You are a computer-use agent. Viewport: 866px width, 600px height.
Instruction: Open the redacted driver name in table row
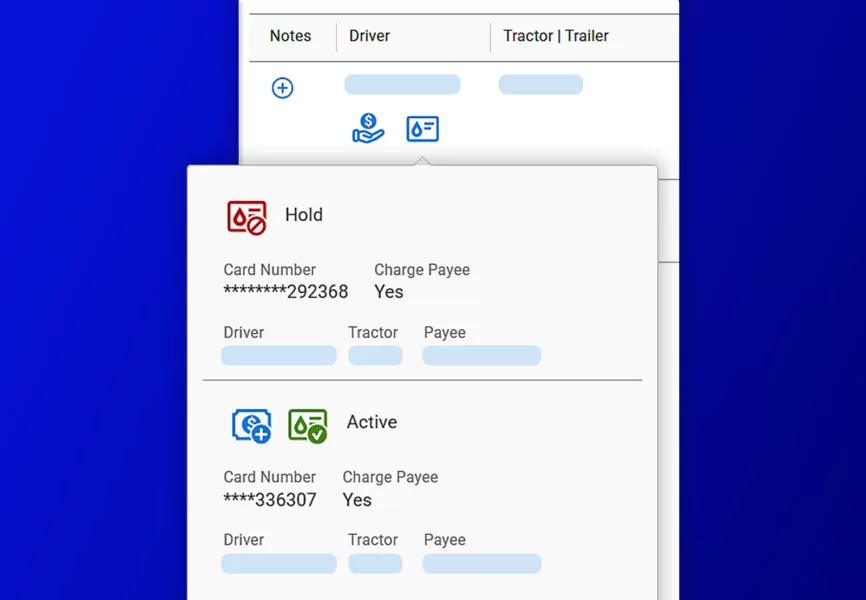402,85
